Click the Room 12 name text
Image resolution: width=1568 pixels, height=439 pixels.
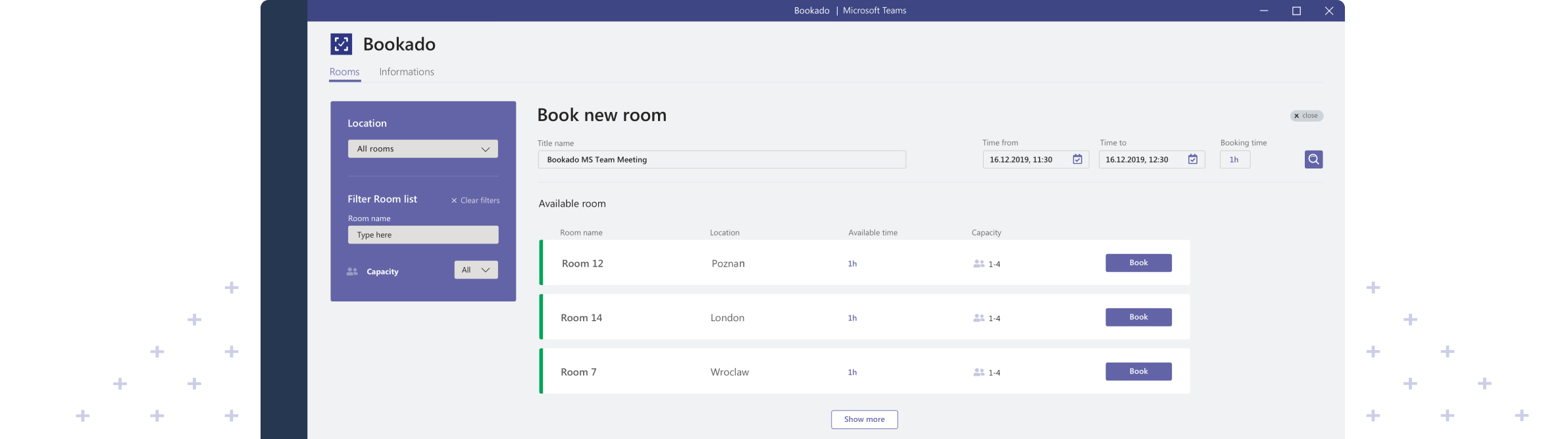582,263
